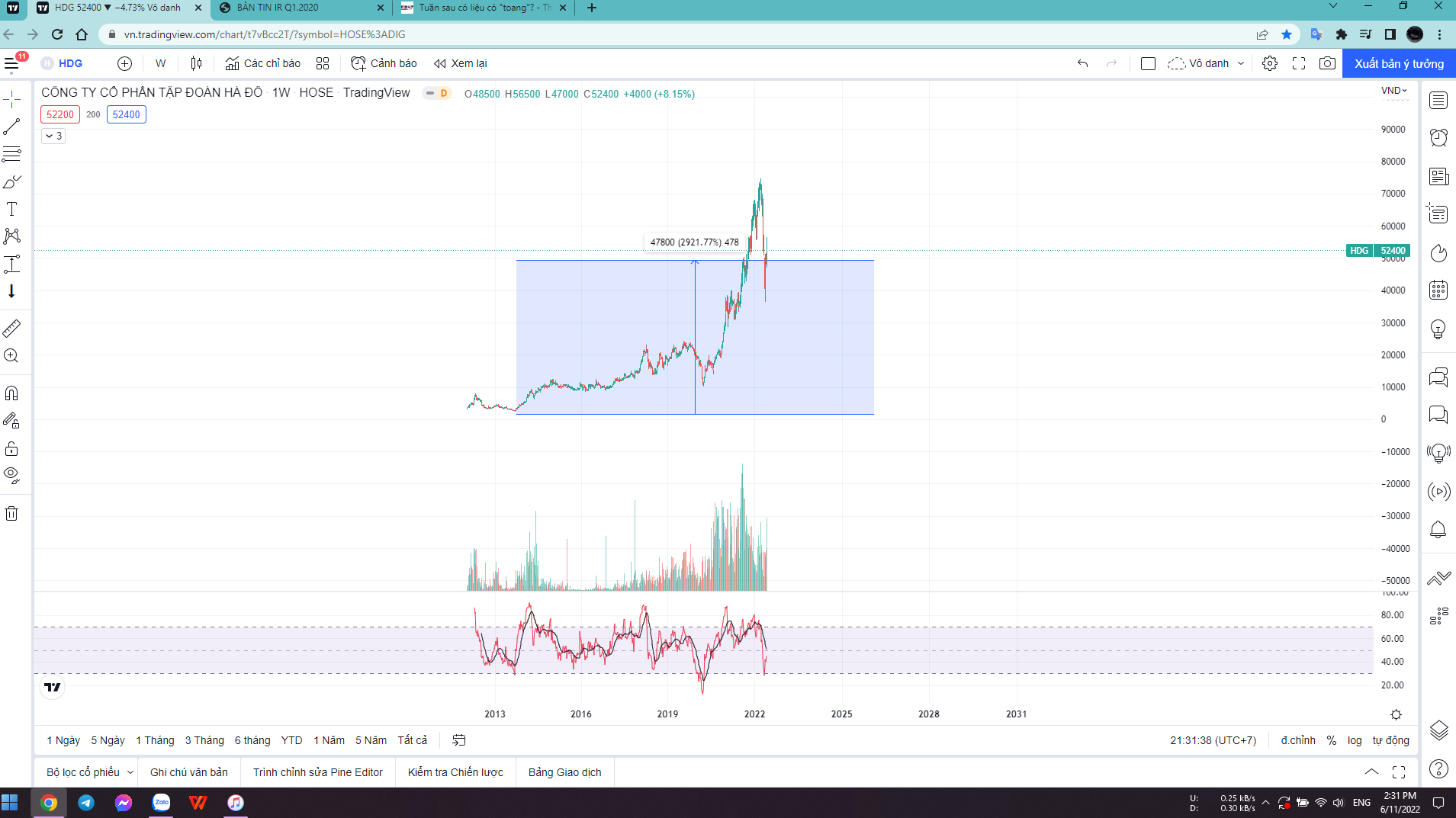Screen dimensions: 1456x818
Task: Open chart settings gear
Action: (x=1270, y=63)
